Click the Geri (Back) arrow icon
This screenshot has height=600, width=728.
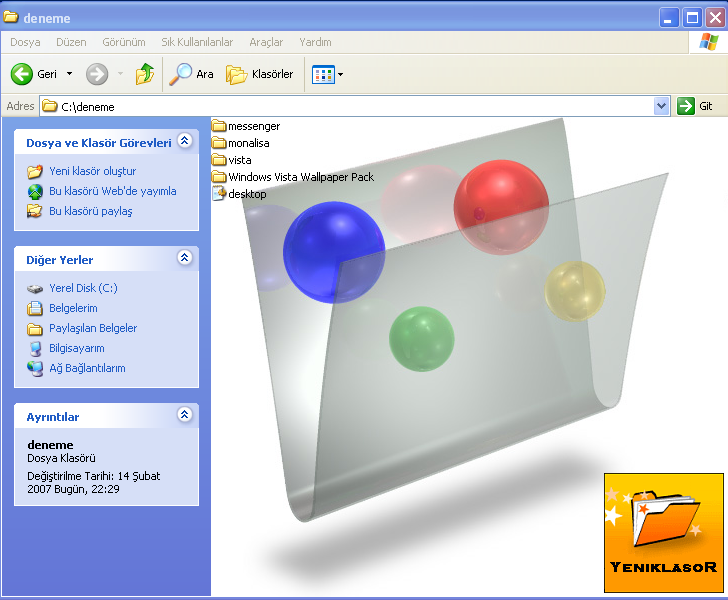[22, 74]
